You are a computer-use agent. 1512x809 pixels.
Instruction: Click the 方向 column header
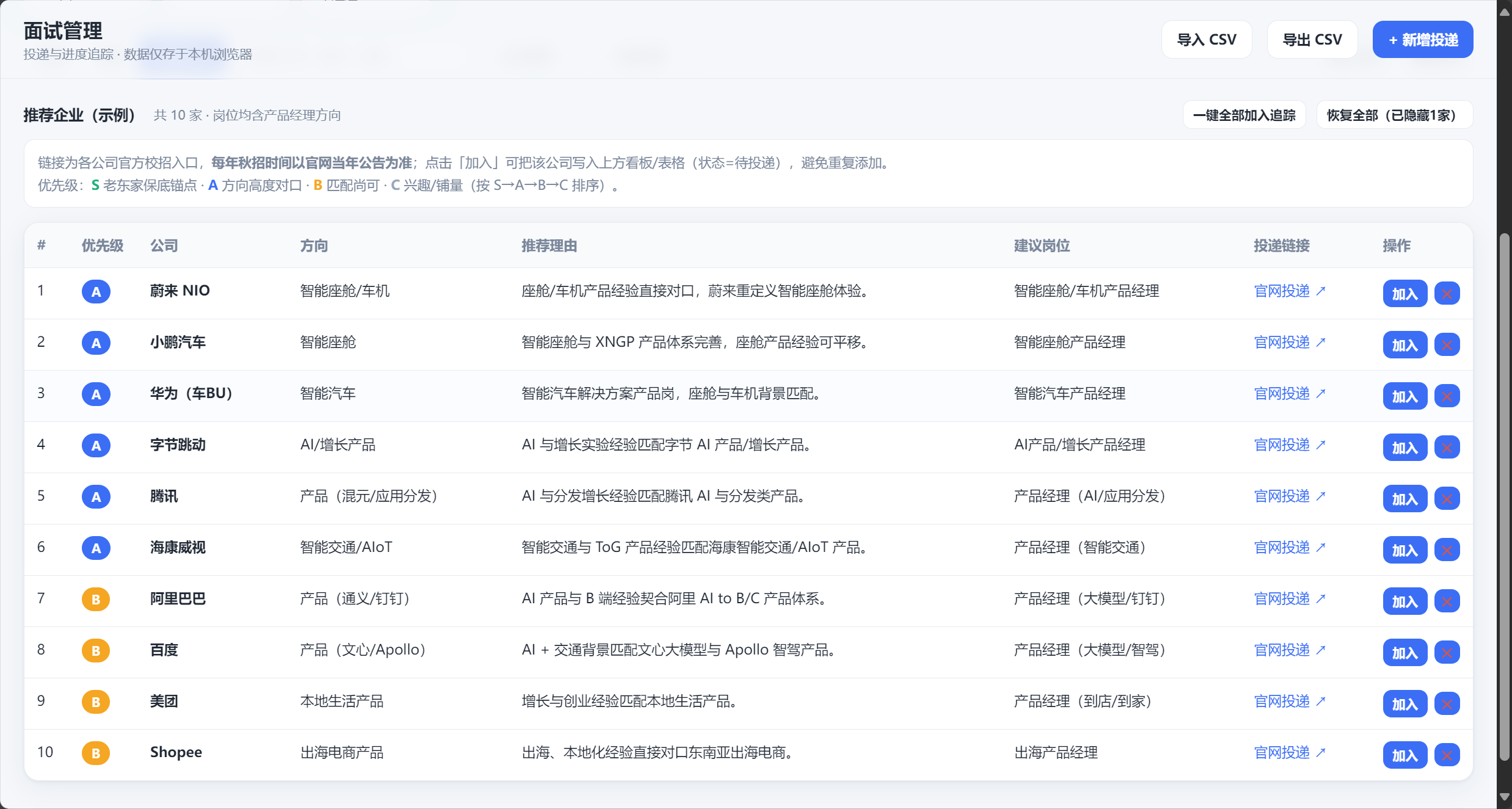click(314, 245)
